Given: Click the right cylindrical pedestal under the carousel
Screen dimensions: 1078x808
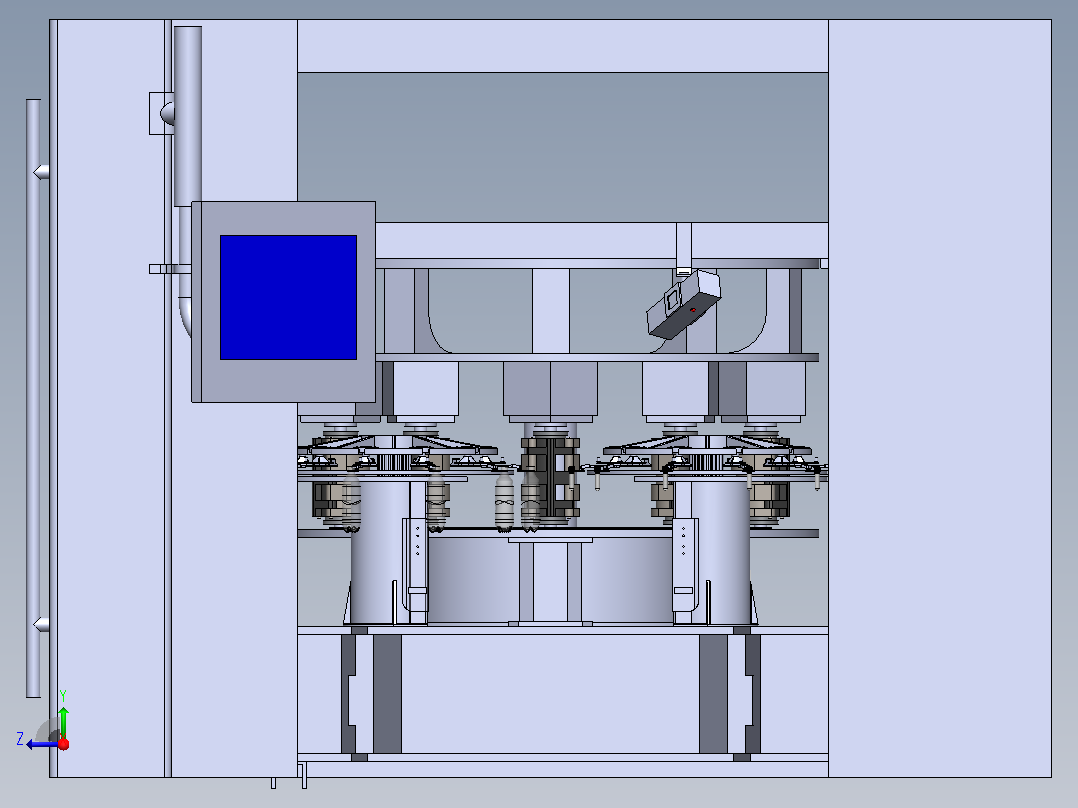Looking at the screenshot, I should 718,551.
